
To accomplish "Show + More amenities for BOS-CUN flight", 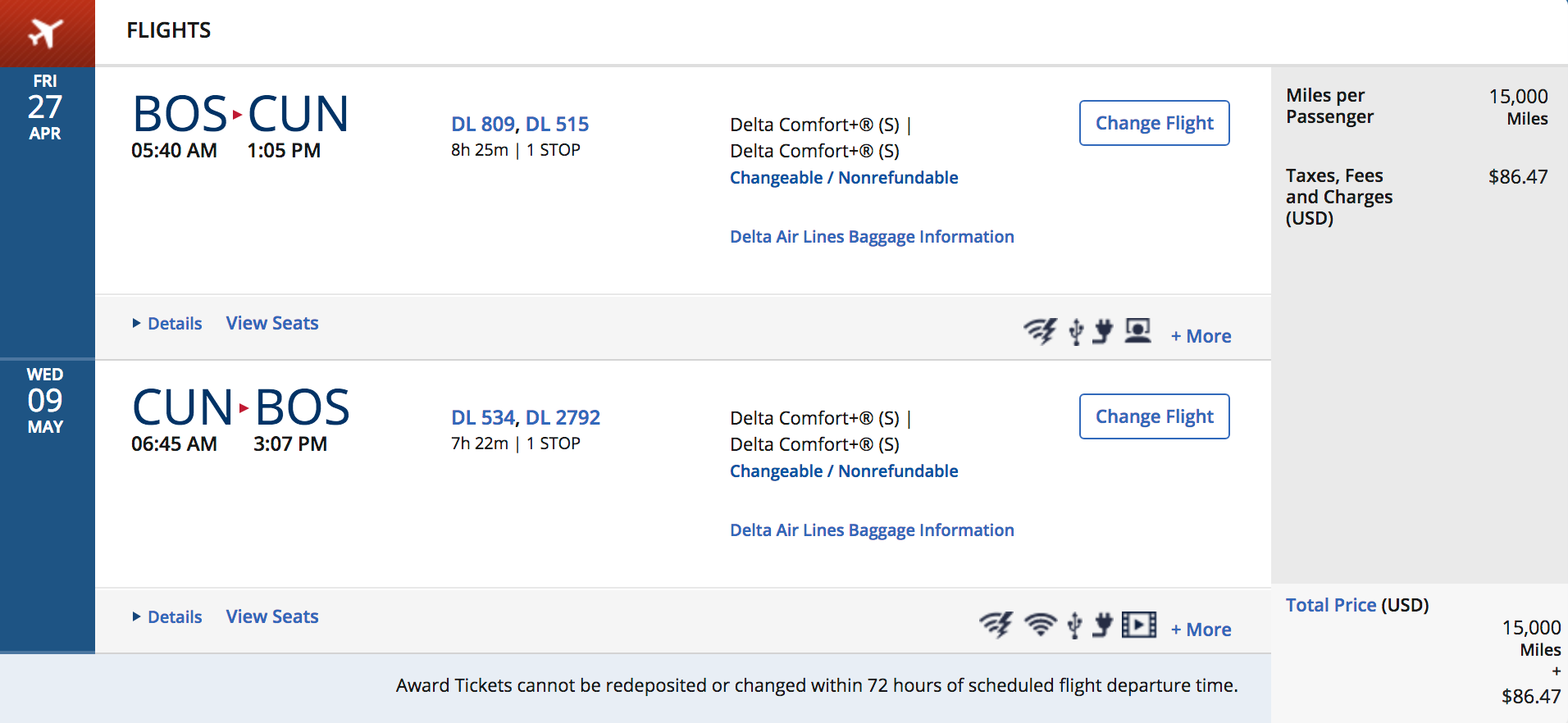I will click(x=1201, y=336).
